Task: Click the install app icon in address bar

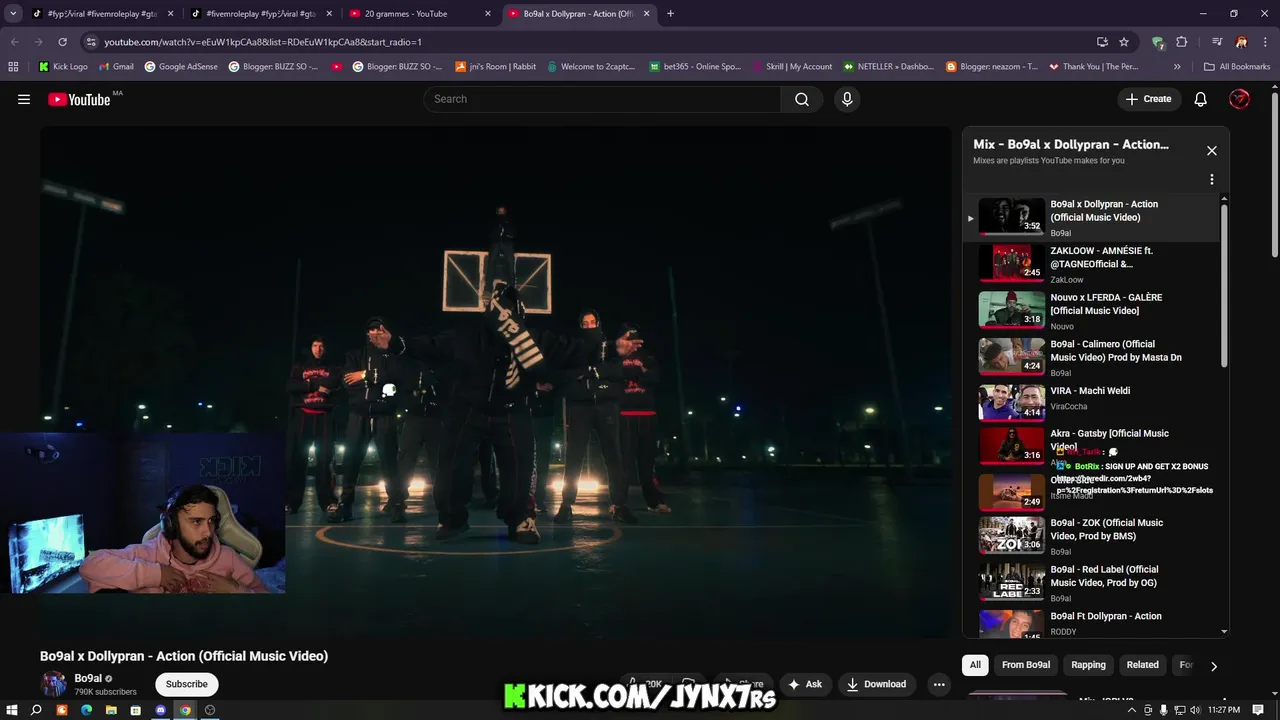Action: (x=1102, y=42)
